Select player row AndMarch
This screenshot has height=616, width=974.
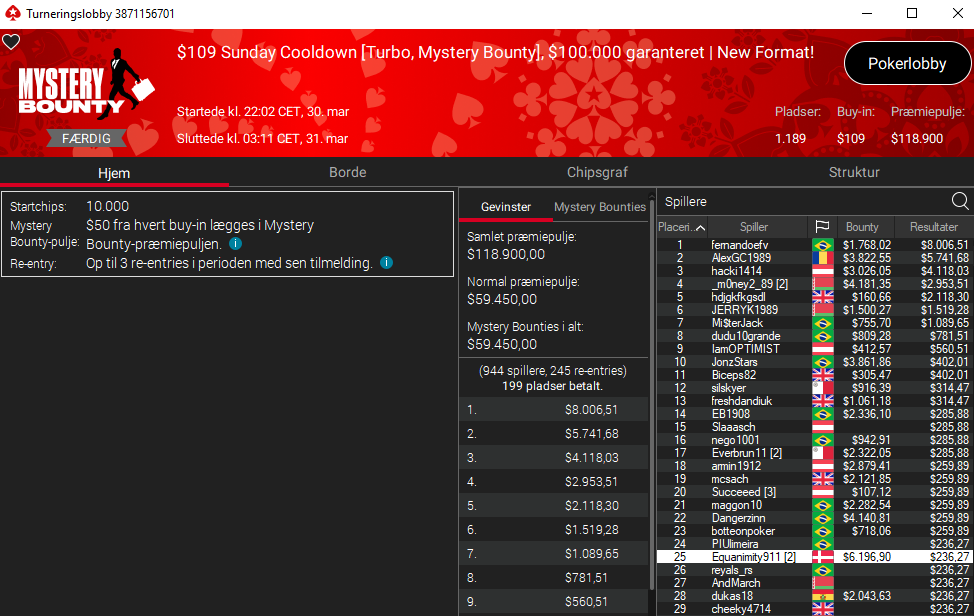pyautogui.click(x=815, y=583)
